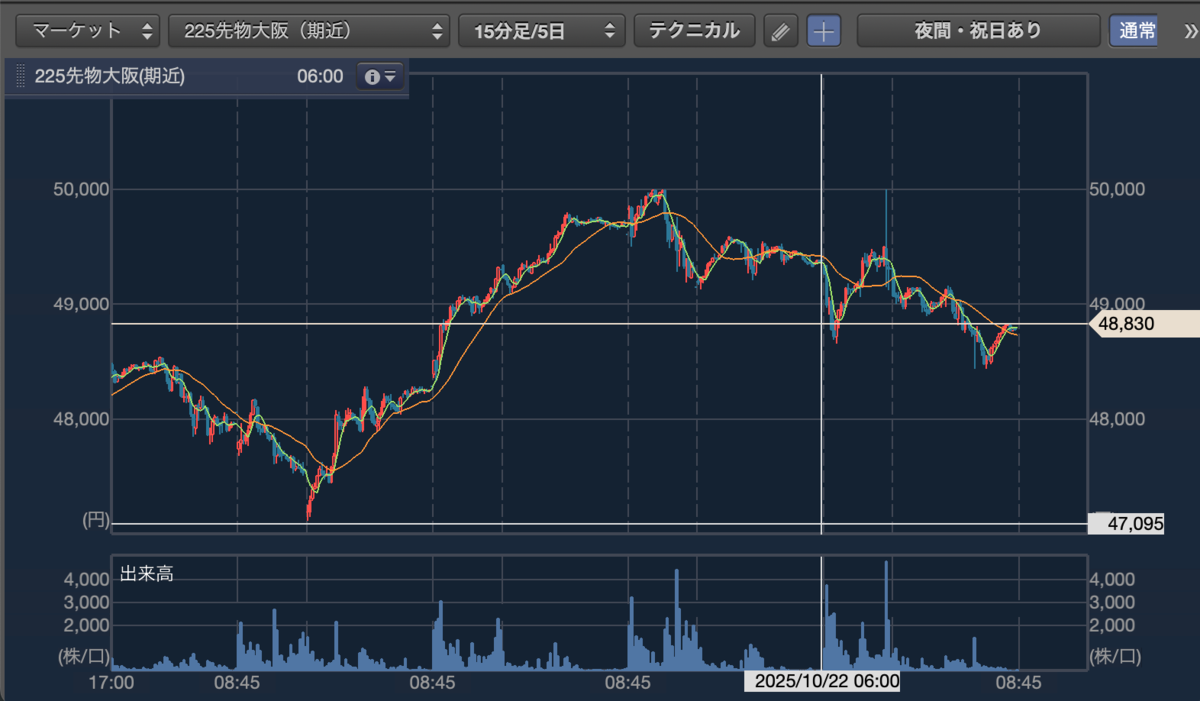
Task: Open the info dropdown beside 06:00
Action: tap(381, 77)
